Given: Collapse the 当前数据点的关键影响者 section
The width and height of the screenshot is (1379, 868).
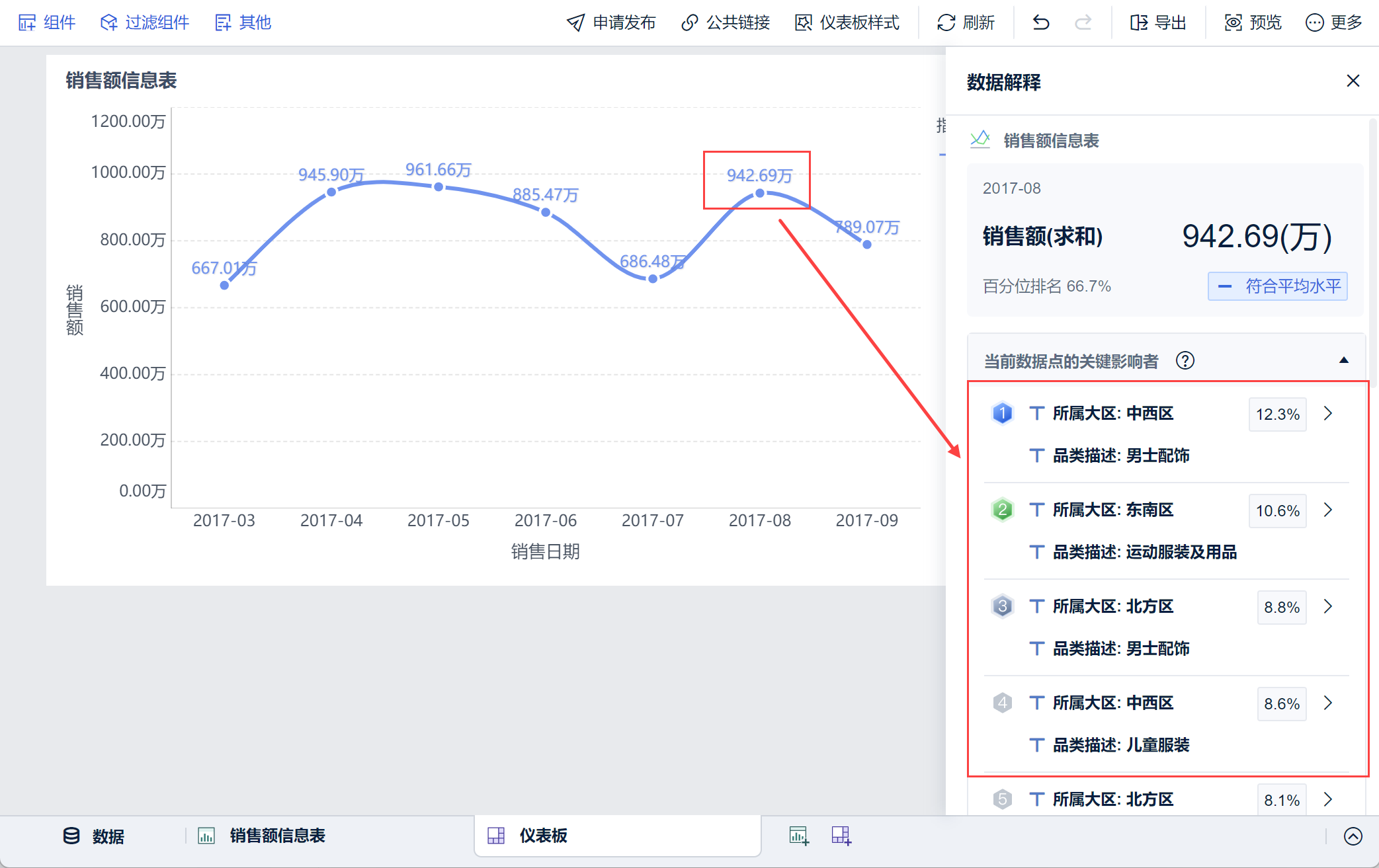Looking at the screenshot, I should [x=1343, y=361].
